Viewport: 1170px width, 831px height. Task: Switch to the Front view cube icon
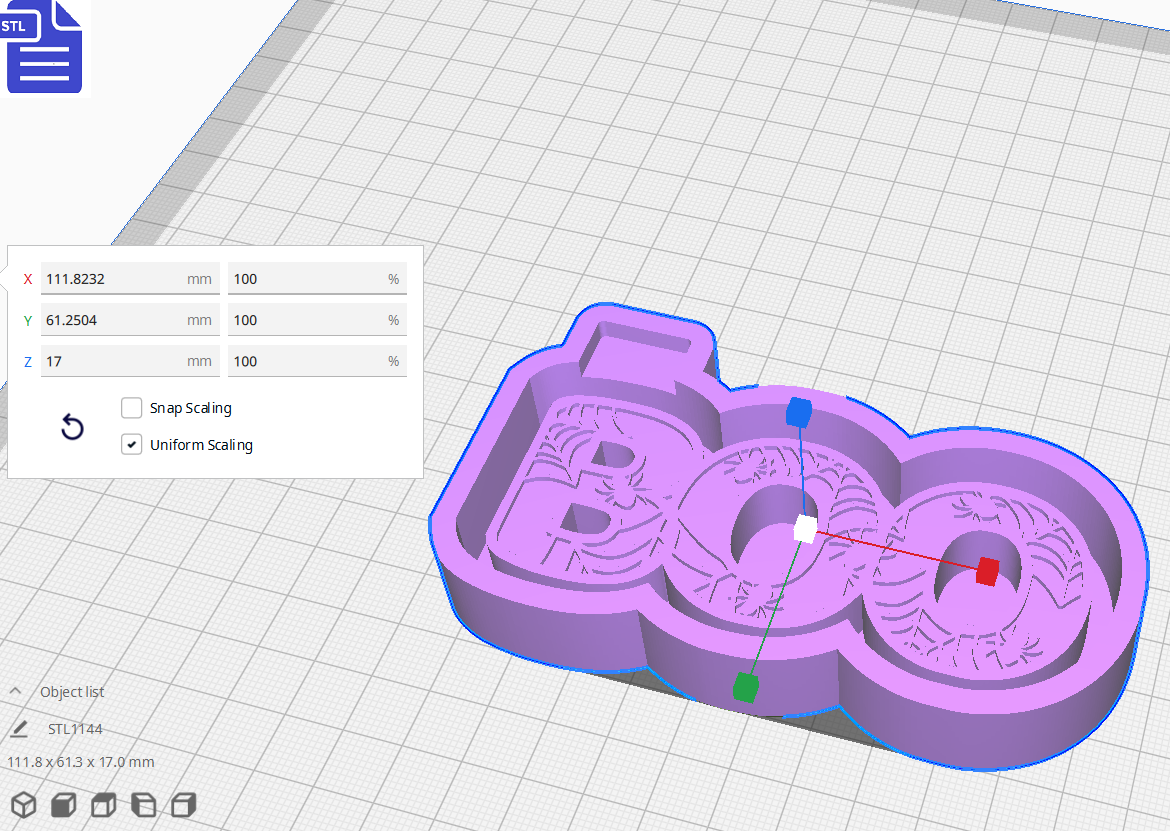point(62,805)
